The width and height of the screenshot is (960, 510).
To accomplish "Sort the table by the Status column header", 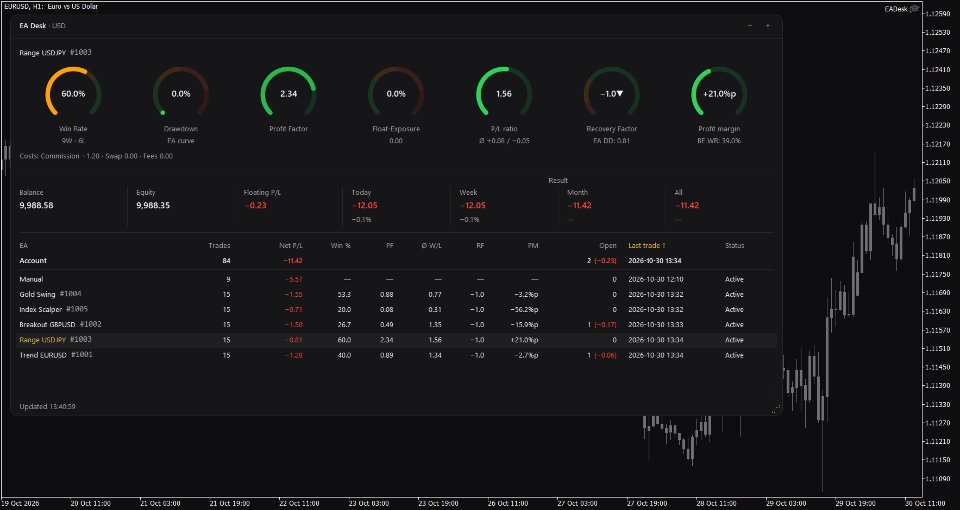I will coord(734,246).
